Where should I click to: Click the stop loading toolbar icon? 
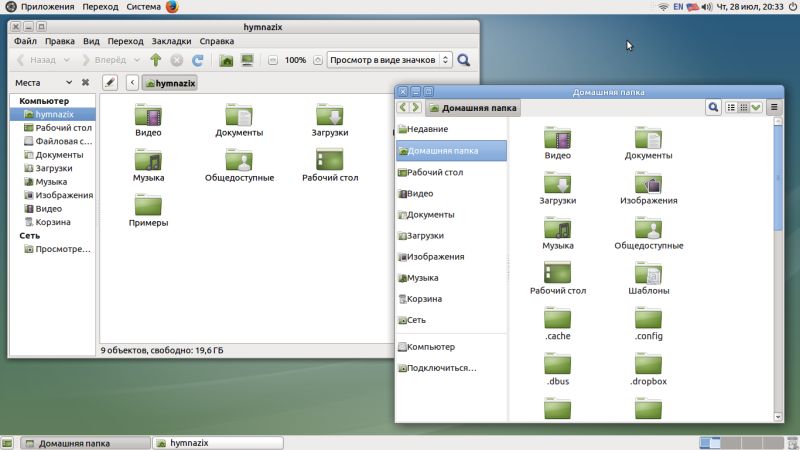pos(177,60)
